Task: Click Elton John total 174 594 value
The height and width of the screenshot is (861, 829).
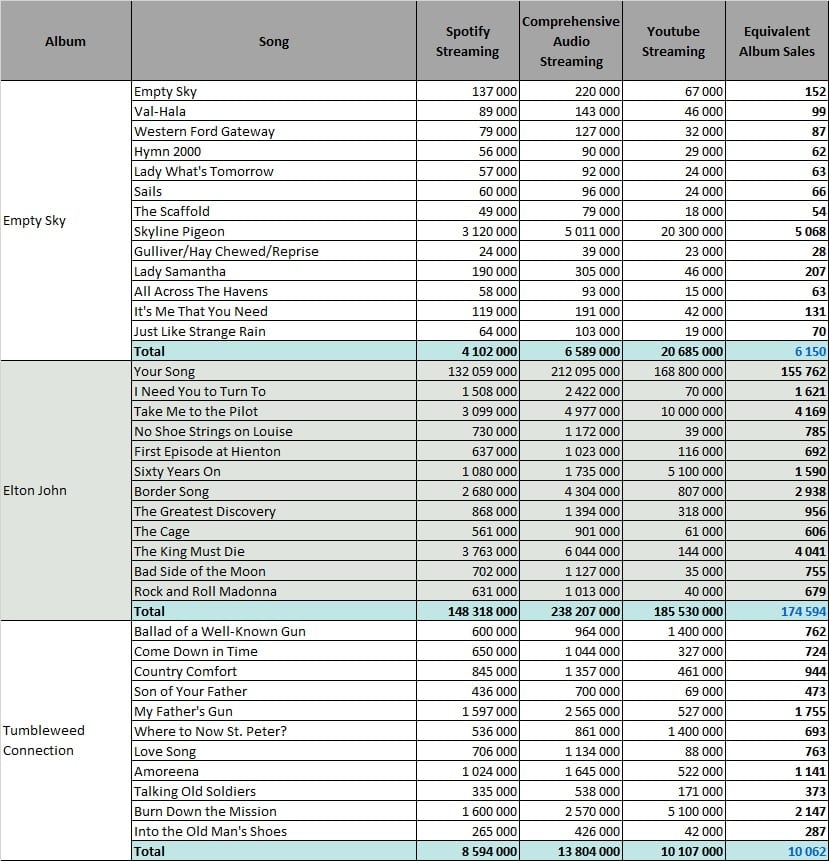Action: 777,611
